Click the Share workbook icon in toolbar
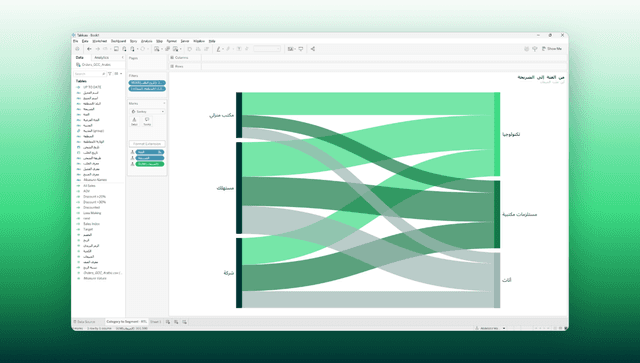This screenshot has height=363, width=640. click(x=313, y=49)
